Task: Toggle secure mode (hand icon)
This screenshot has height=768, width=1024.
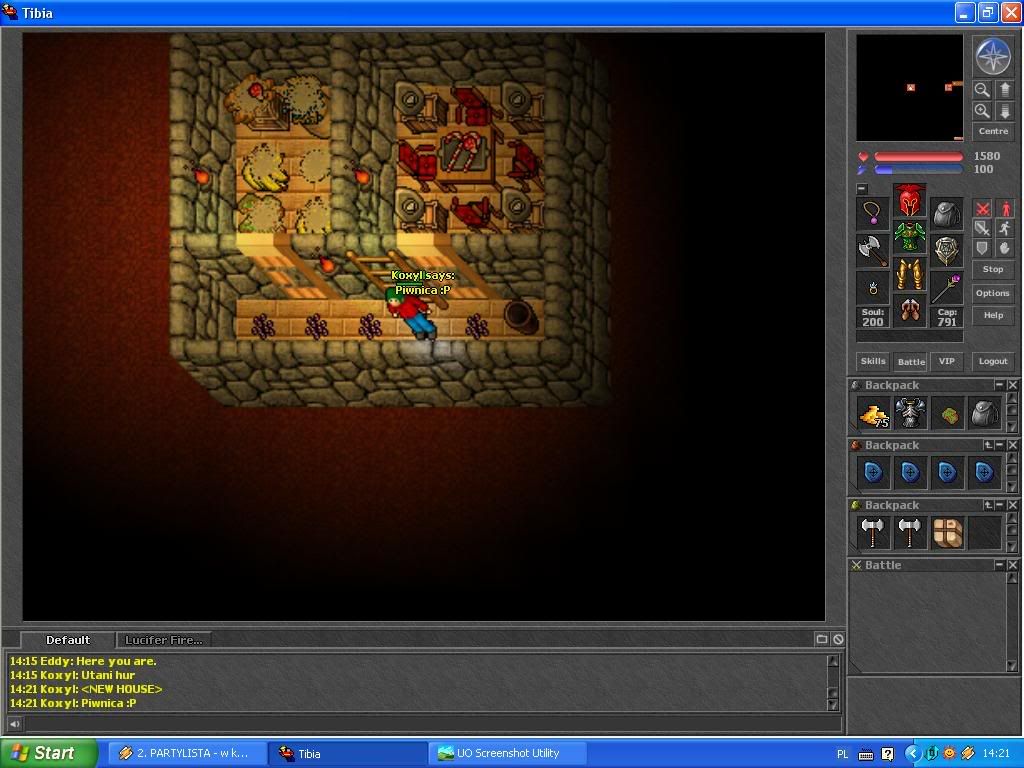Action: [x=1005, y=248]
